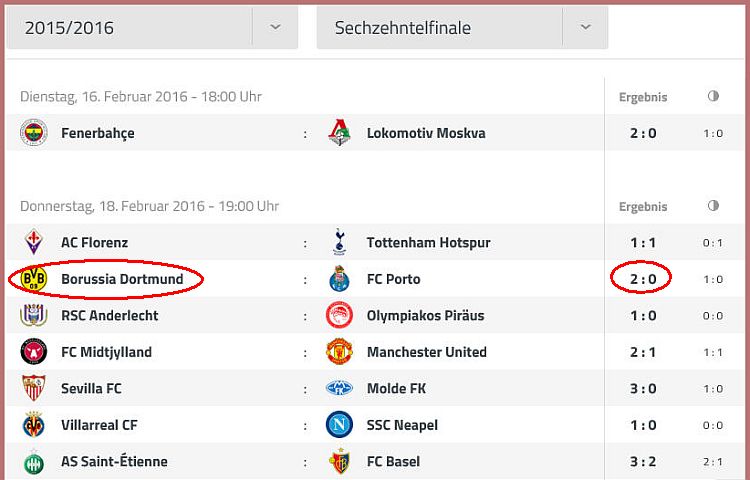Open the 2015/2016 season dropdown

[153, 28]
